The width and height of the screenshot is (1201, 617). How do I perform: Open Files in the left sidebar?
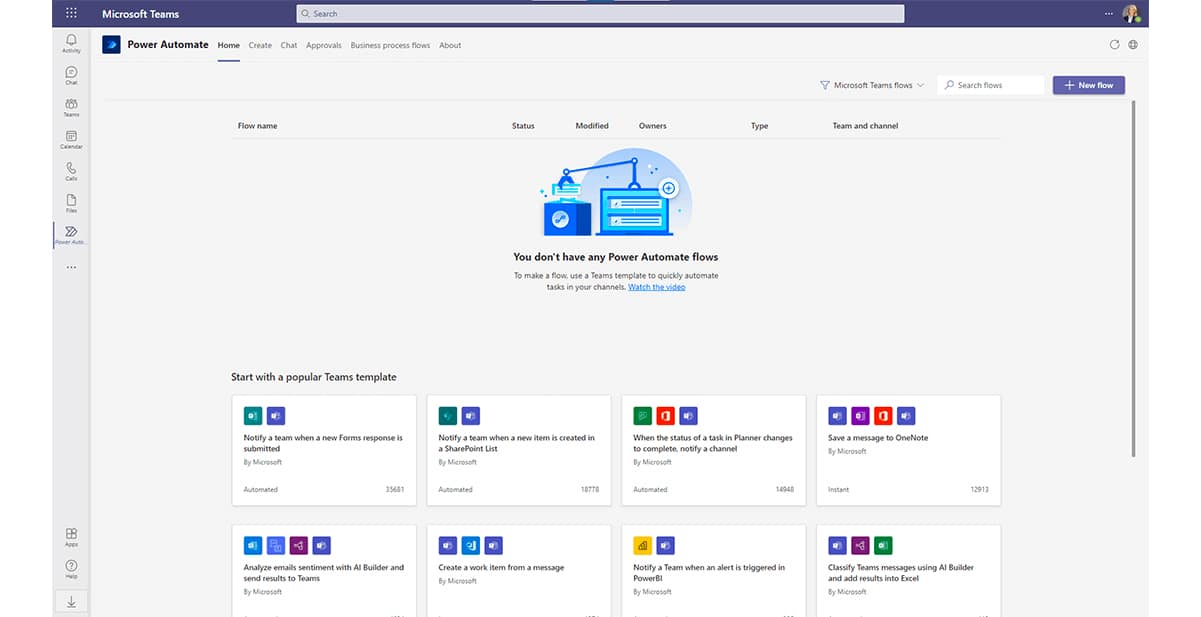(x=71, y=203)
